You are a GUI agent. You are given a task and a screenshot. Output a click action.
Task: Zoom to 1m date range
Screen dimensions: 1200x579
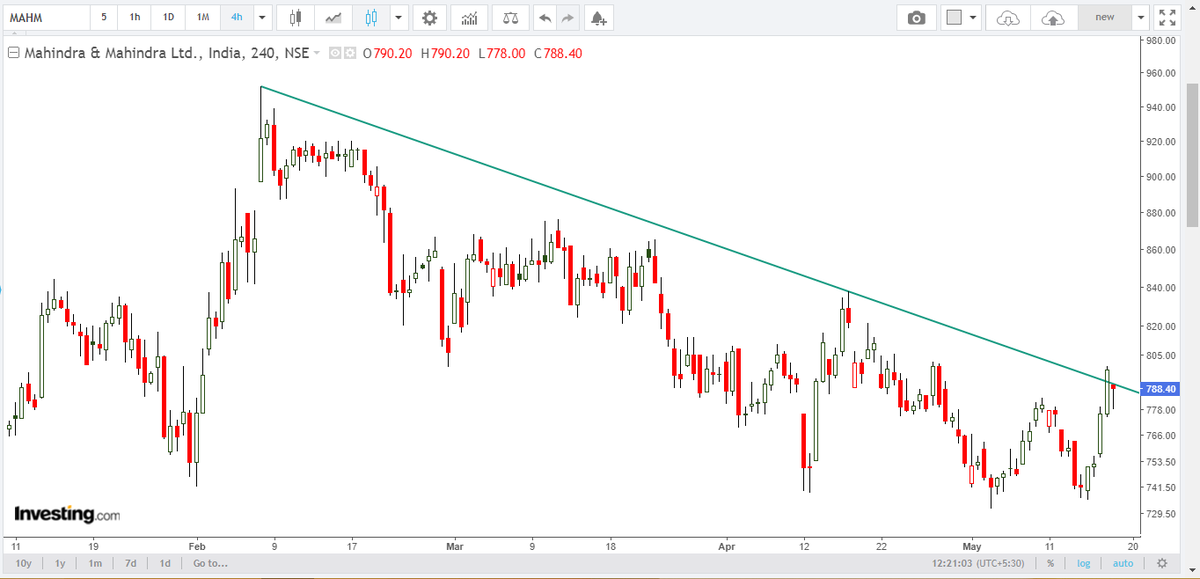coord(95,563)
